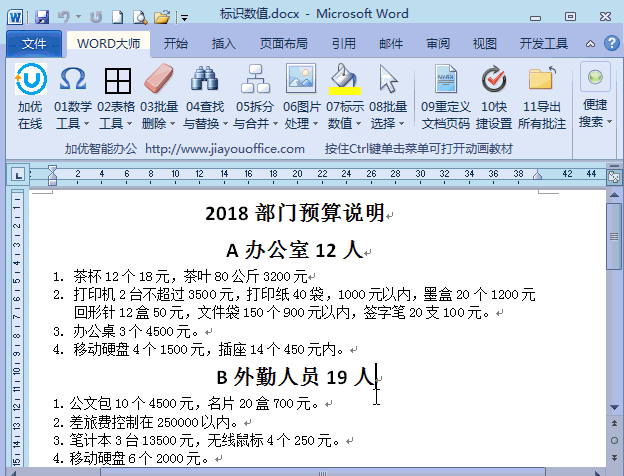Go to next page double-arrow button
Image resolution: width=624 pixels, height=476 pixels.
pyautogui.click(x=614, y=458)
